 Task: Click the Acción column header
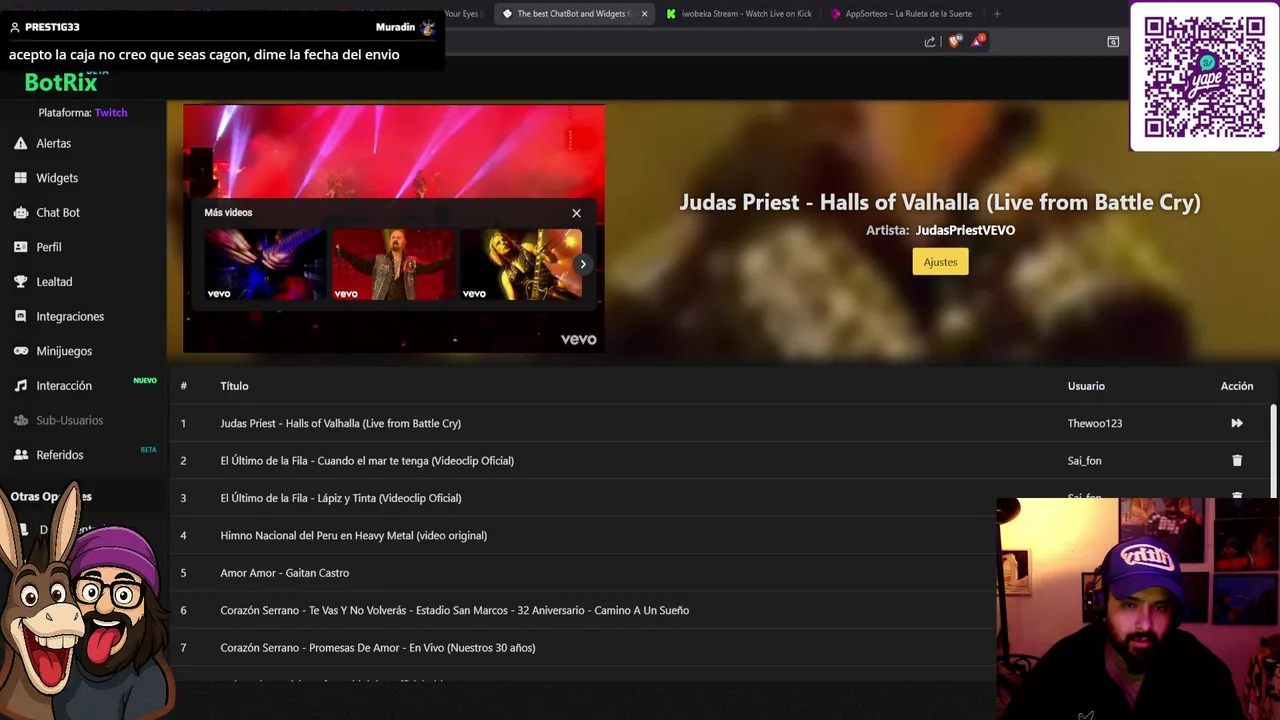point(1237,386)
